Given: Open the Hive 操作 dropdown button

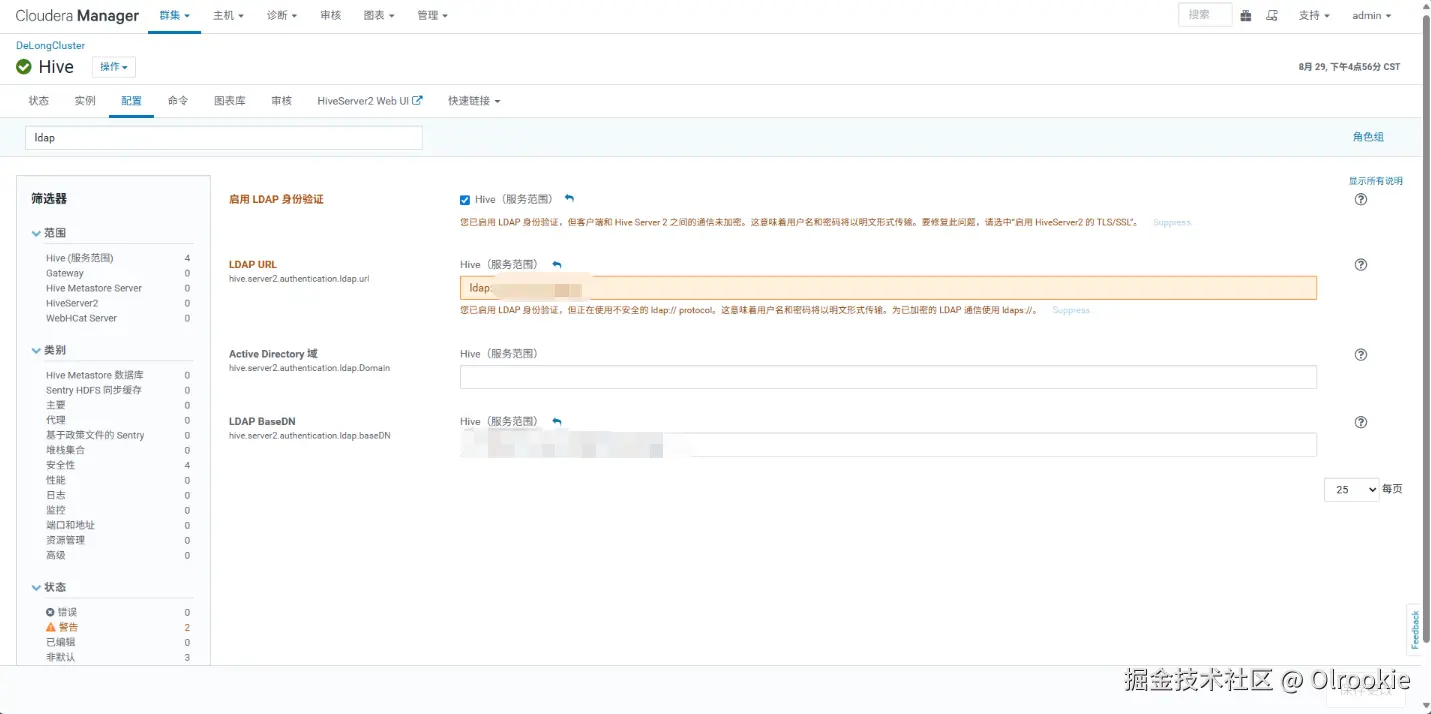Looking at the screenshot, I should 114,67.
